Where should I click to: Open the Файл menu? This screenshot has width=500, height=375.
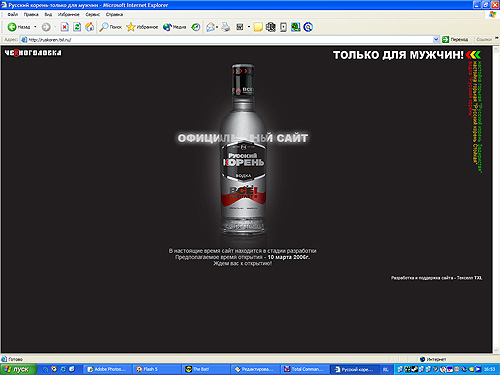pyautogui.click(x=13, y=14)
